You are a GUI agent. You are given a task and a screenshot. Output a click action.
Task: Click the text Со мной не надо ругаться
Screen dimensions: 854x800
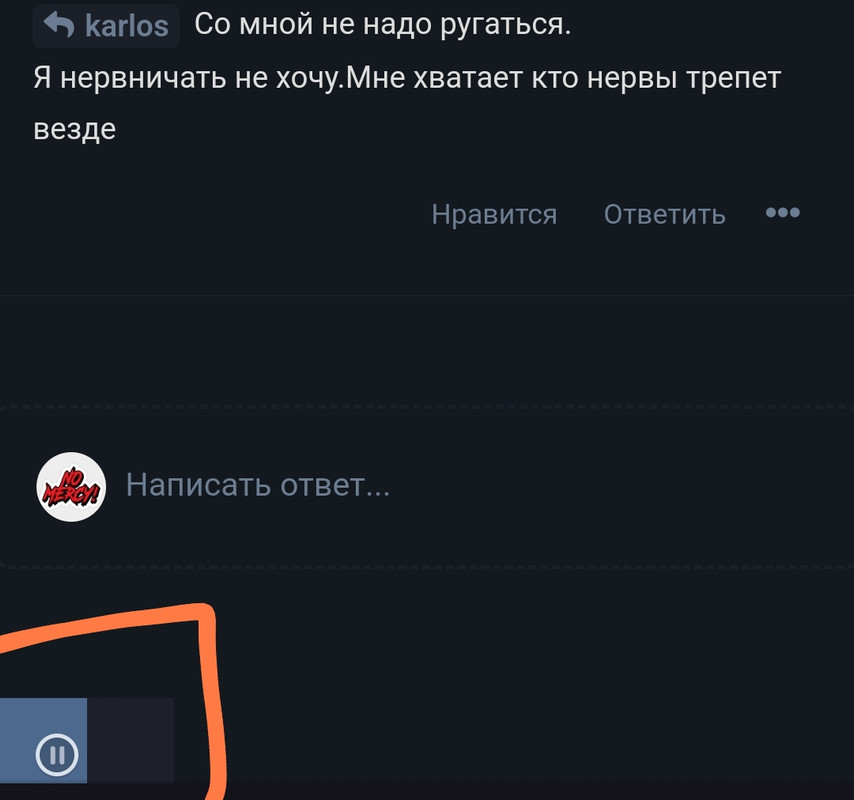pos(382,25)
